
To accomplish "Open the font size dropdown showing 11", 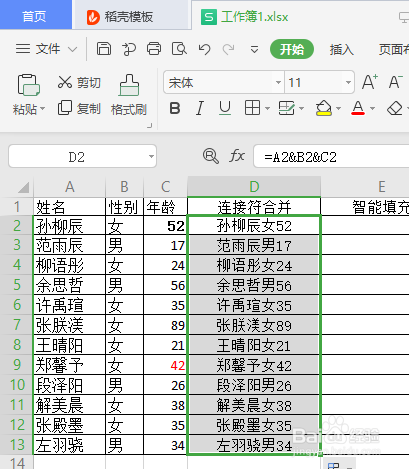I will pos(348,82).
